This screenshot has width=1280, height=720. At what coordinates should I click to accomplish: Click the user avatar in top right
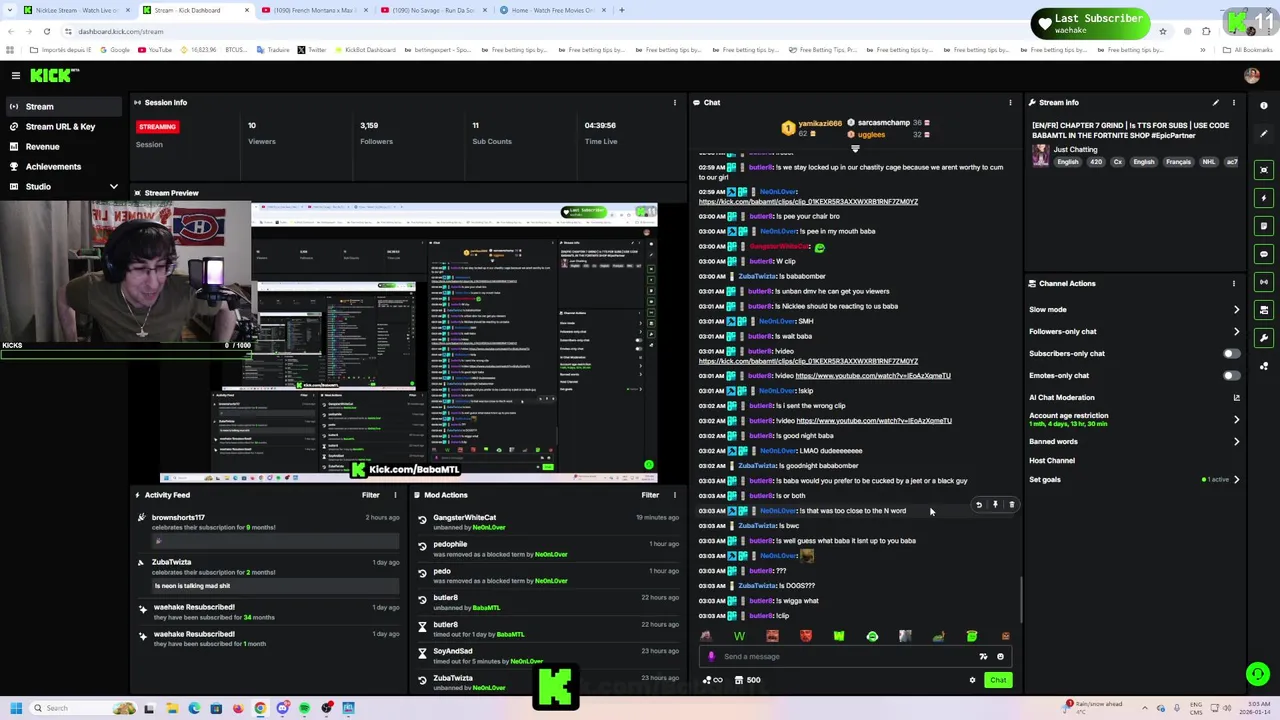click(1251, 75)
